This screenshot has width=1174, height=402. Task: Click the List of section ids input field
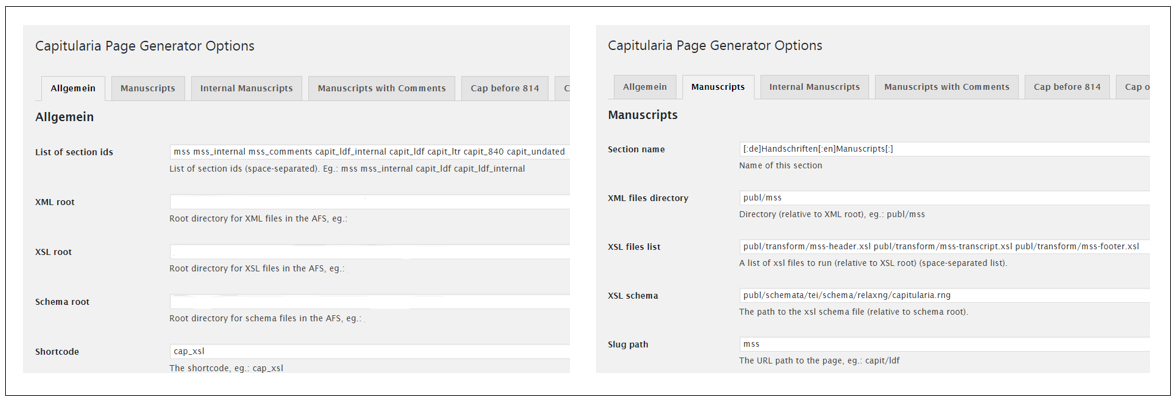pyautogui.click(x=368, y=151)
